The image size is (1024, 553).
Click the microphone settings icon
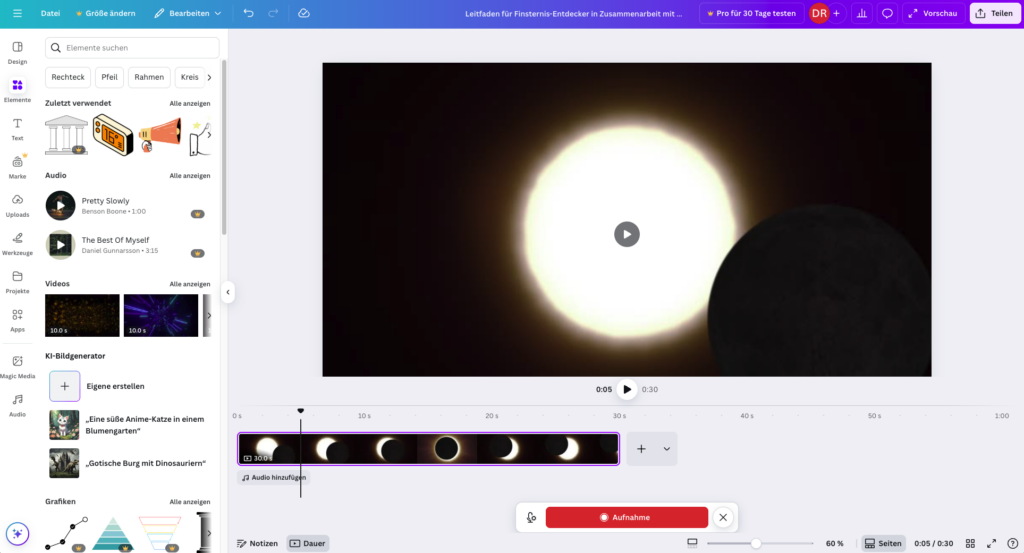click(x=531, y=517)
